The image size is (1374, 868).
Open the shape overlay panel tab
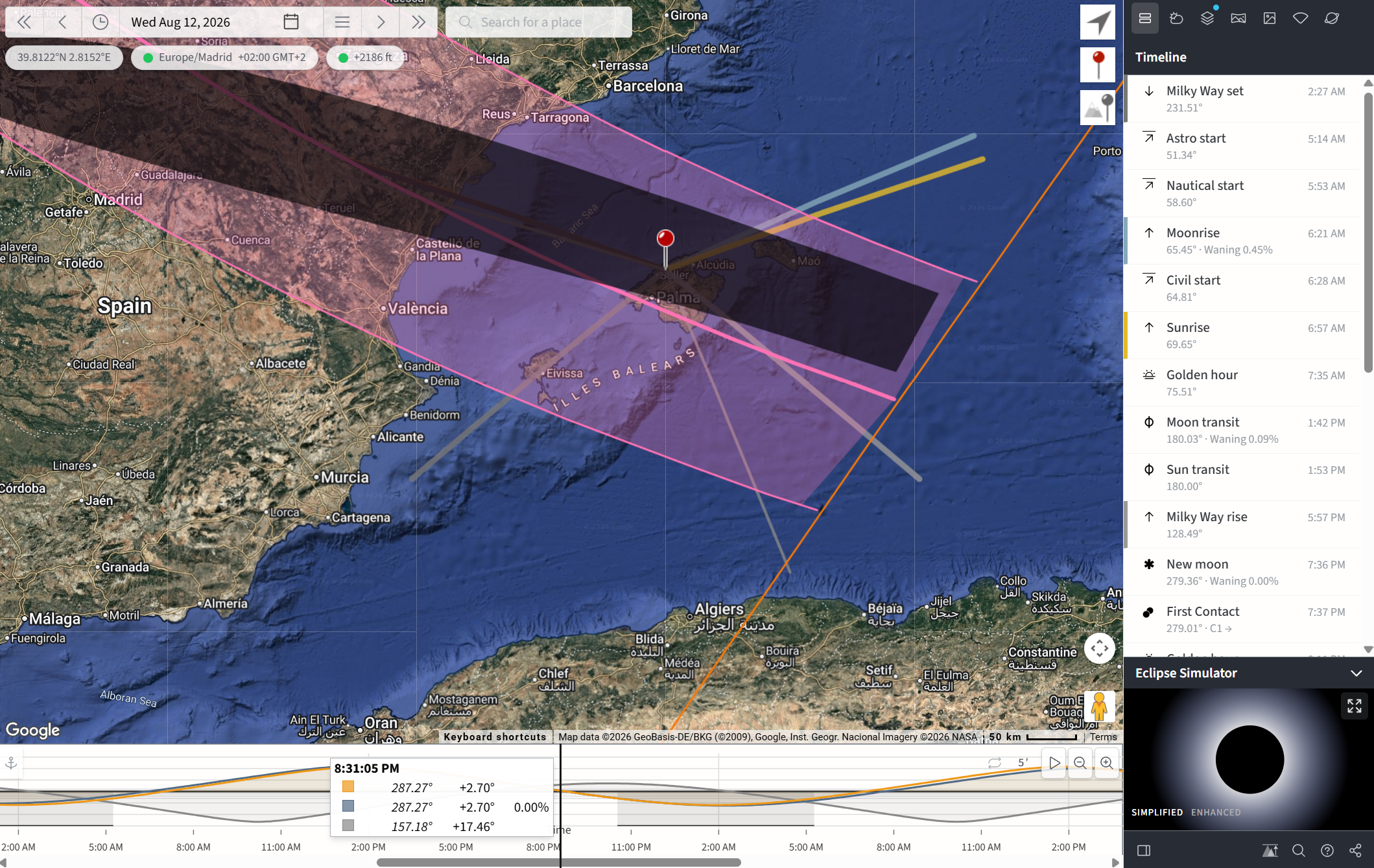tap(1301, 18)
